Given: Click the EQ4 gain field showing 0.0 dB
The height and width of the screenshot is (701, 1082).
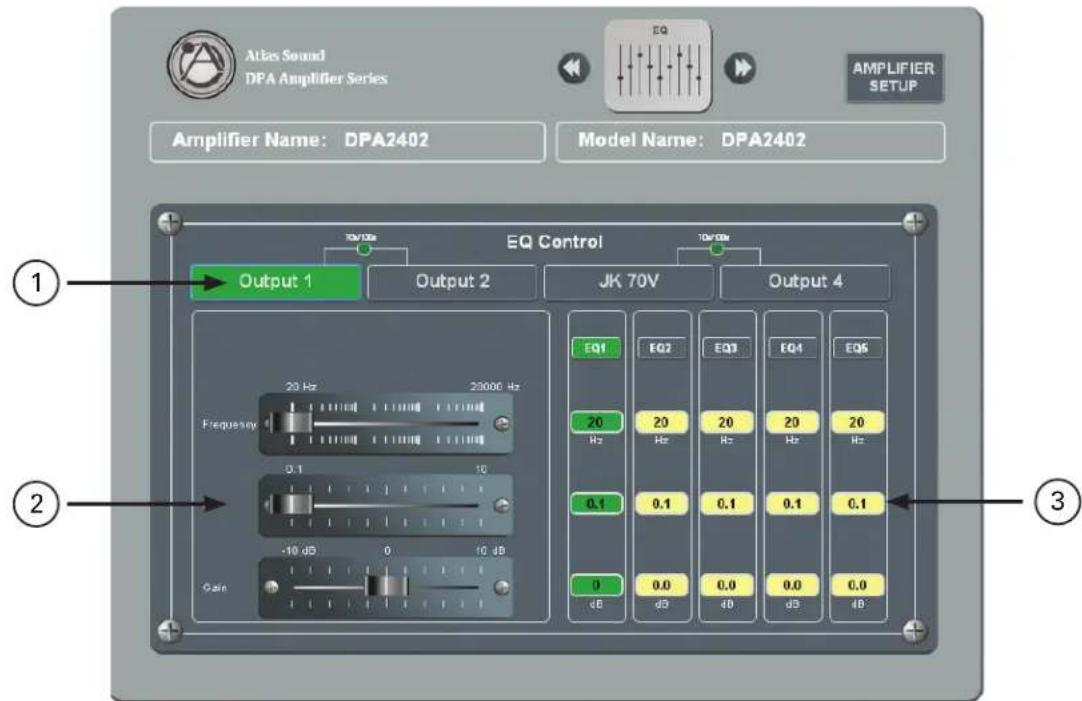Looking at the screenshot, I should coord(791,585).
